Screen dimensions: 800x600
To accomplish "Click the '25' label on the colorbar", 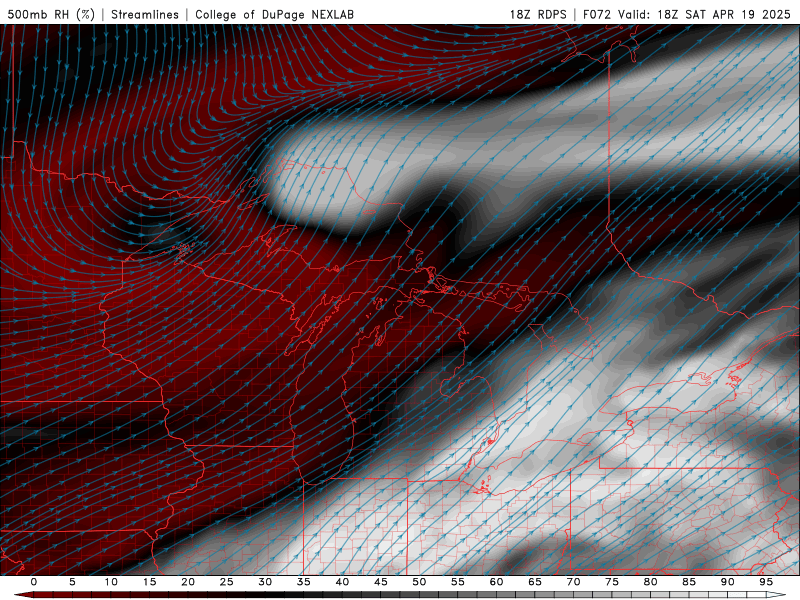I will coord(227,582).
